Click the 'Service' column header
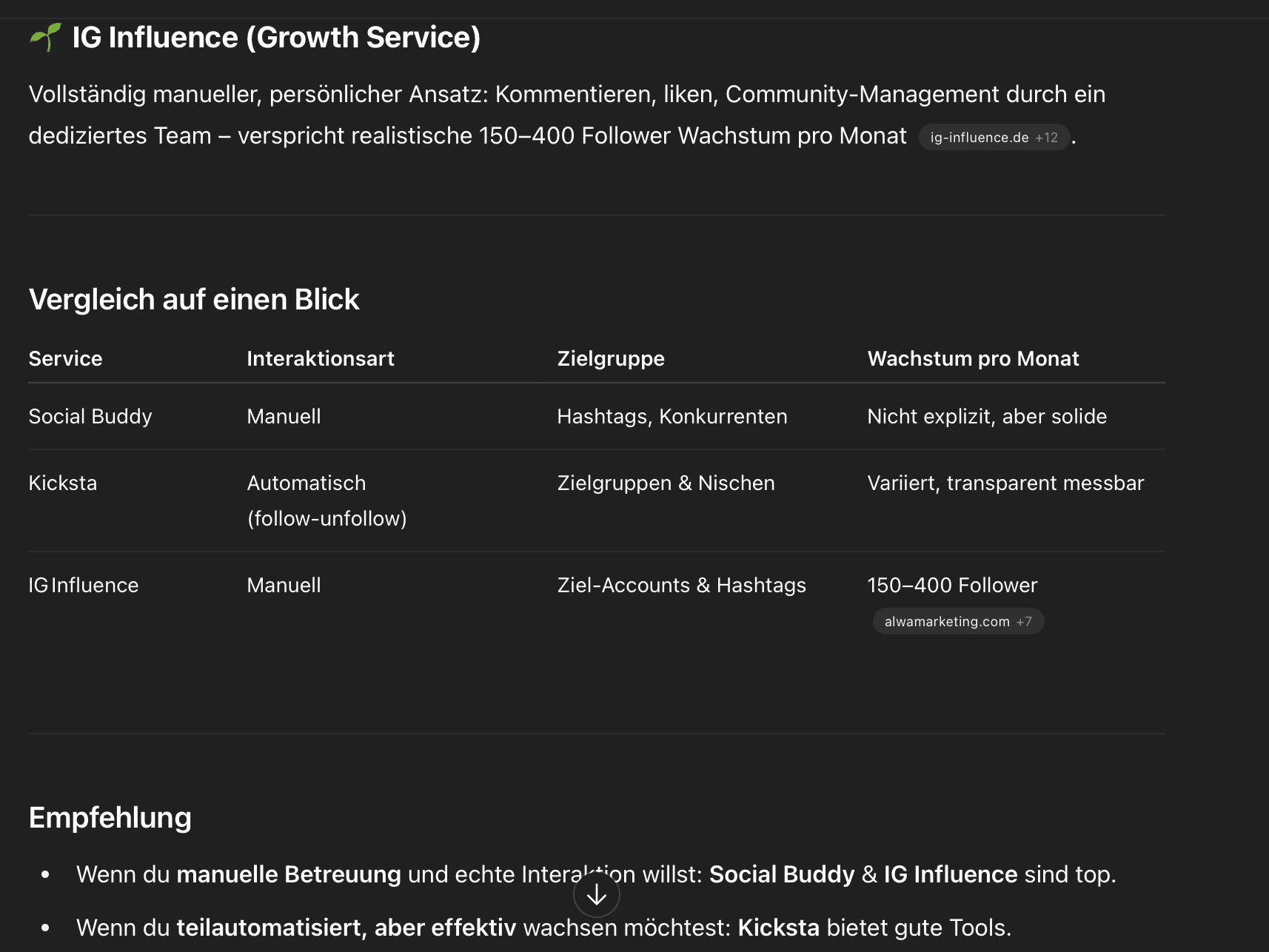Image resolution: width=1269 pixels, height=952 pixels. tap(65, 358)
